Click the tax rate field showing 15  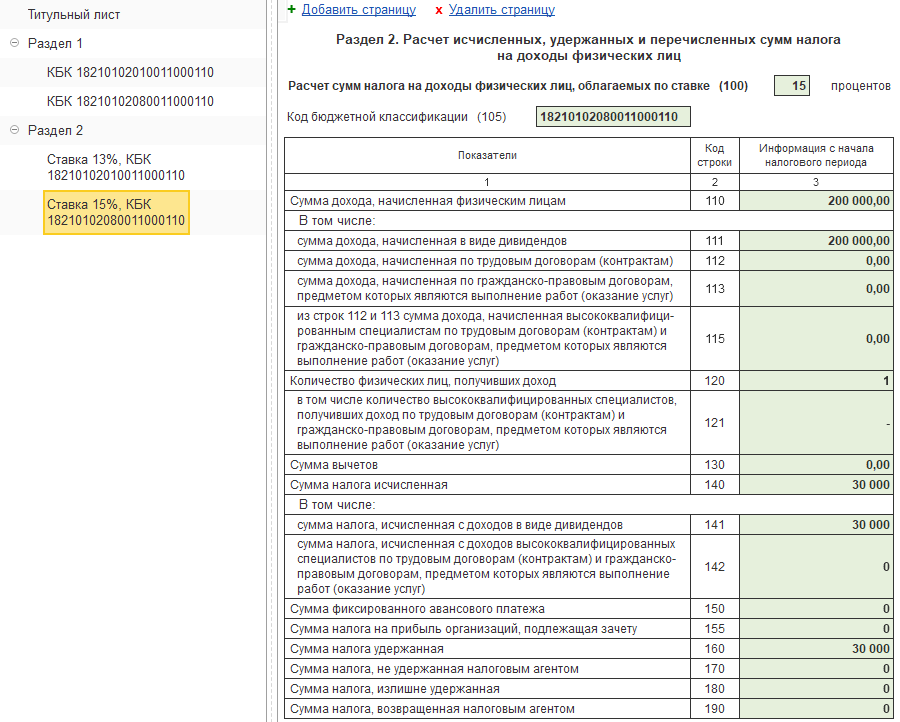[x=791, y=86]
